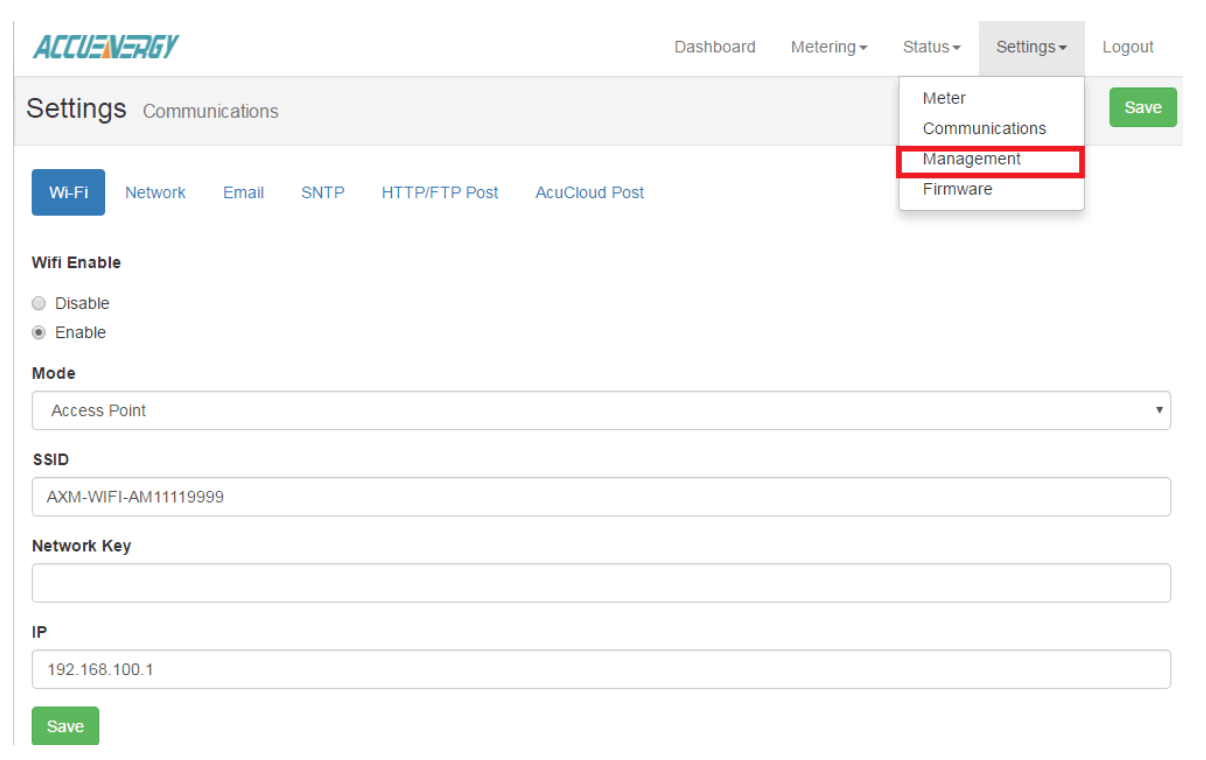Expand the Metering dropdown menu
Viewport: 1206px width, 760px height.
(828, 47)
